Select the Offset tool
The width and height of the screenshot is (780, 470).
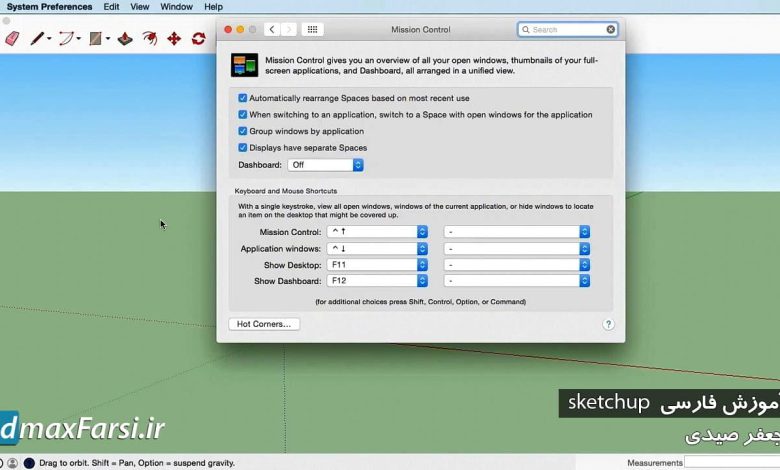[150, 39]
